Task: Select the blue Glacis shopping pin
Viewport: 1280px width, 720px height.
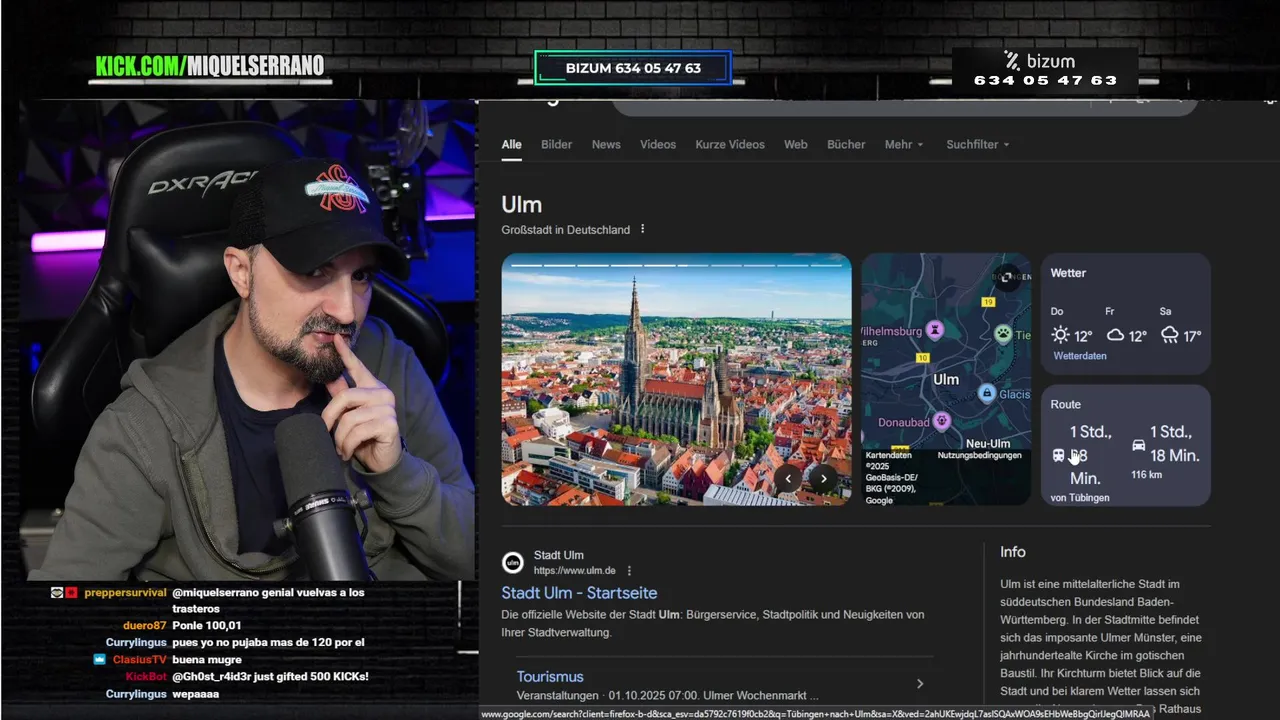Action: 987,393
